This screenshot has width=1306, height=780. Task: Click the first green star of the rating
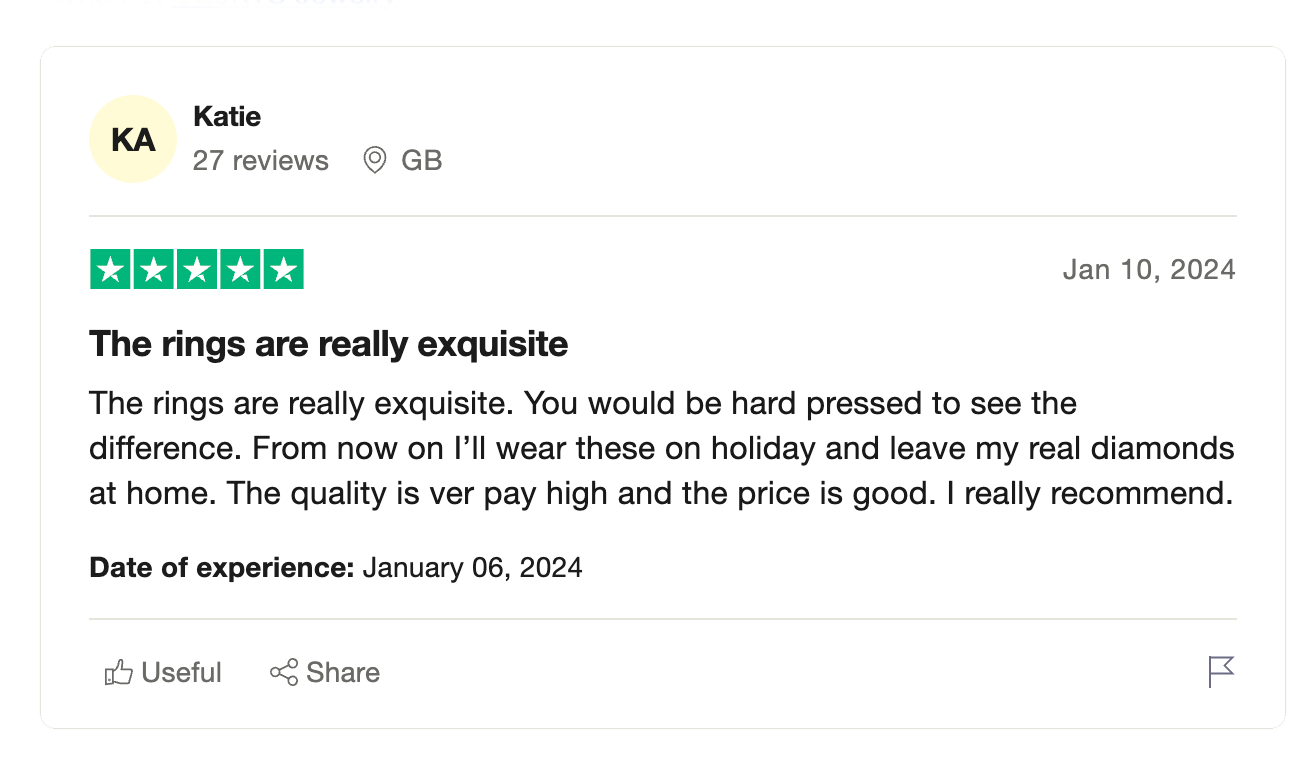coord(111,270)
